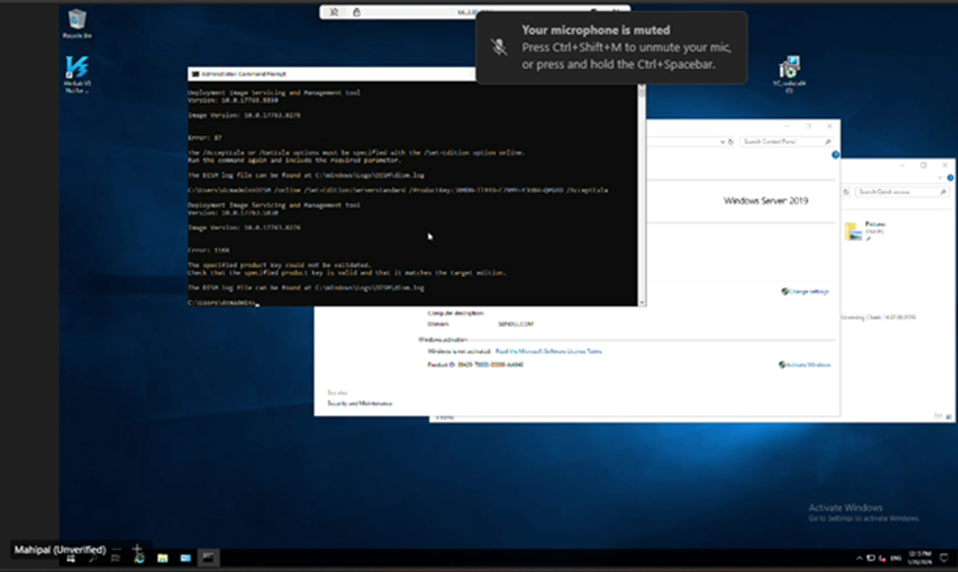
Task: Click the Windows Server 2019 edition text
Action: (x=766, y=200)
